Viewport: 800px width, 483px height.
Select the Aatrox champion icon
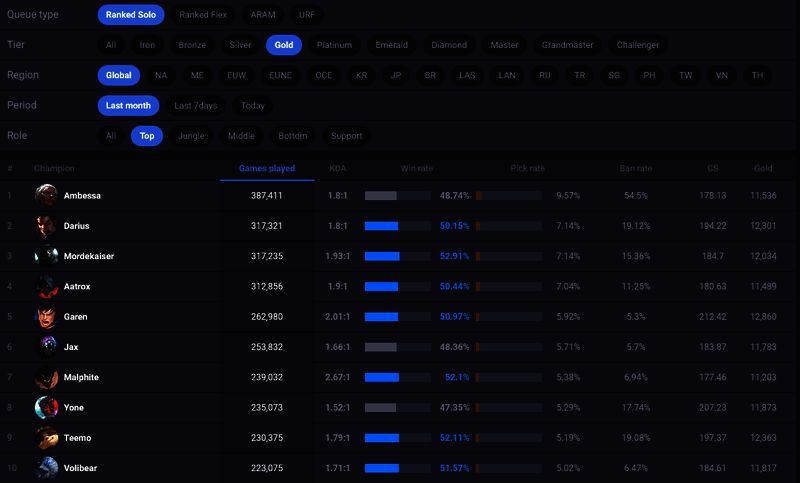click(46, 286)
